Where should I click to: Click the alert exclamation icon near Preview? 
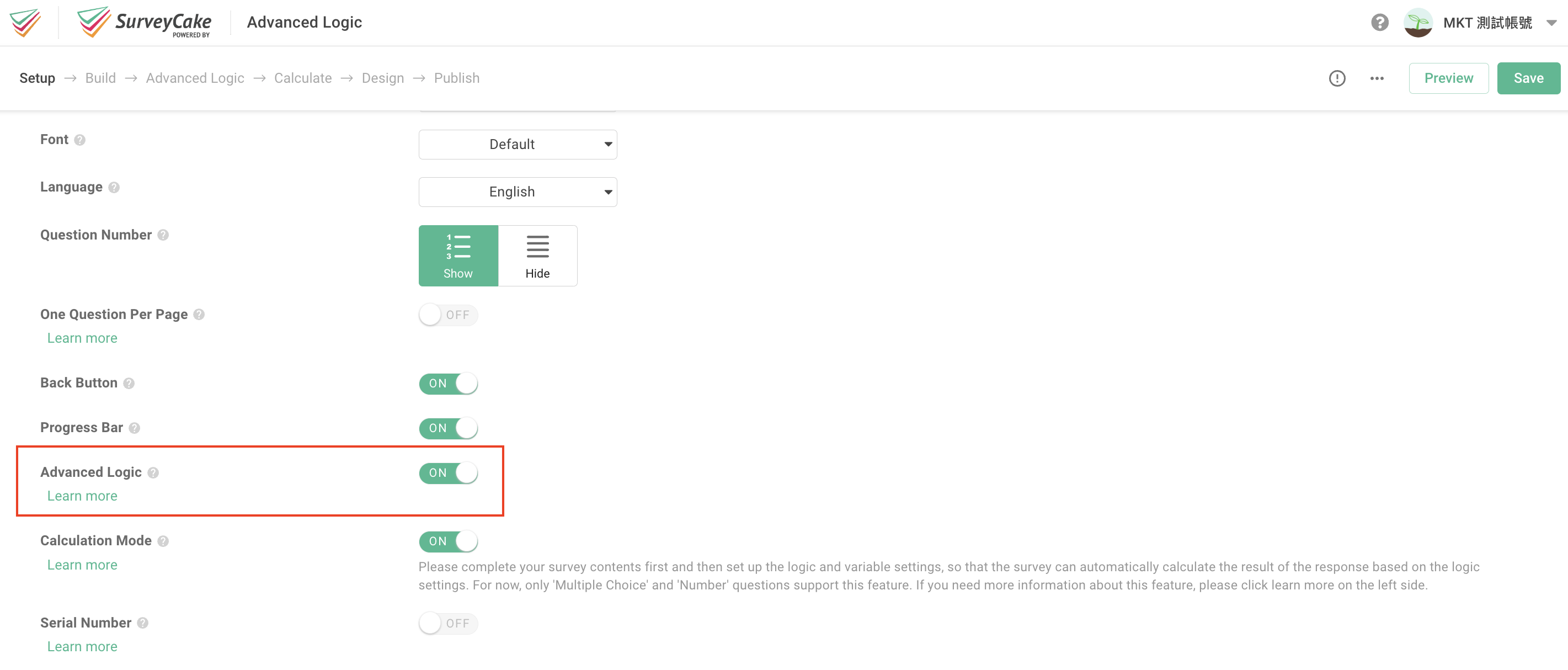point(1337,78)
